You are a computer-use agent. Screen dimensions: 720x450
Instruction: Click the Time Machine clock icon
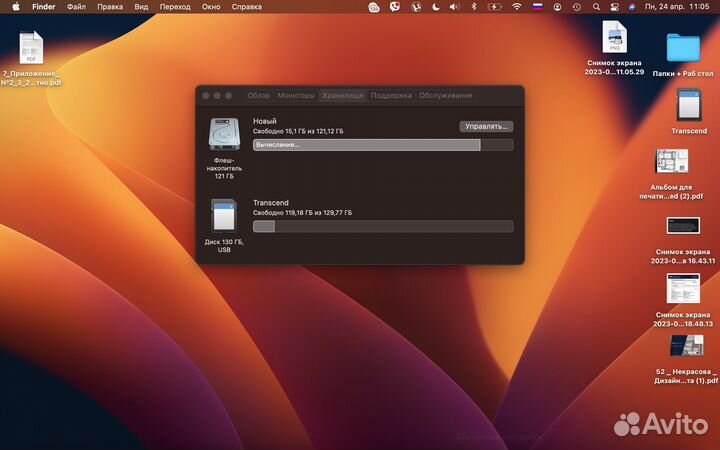pos(576,6)
